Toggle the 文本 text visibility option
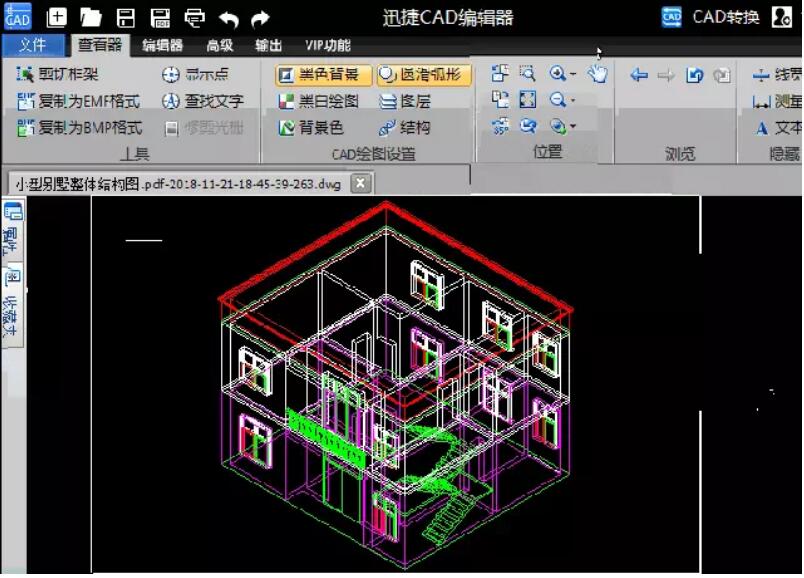This screenshot has height=578, width=804. (778, 128)
